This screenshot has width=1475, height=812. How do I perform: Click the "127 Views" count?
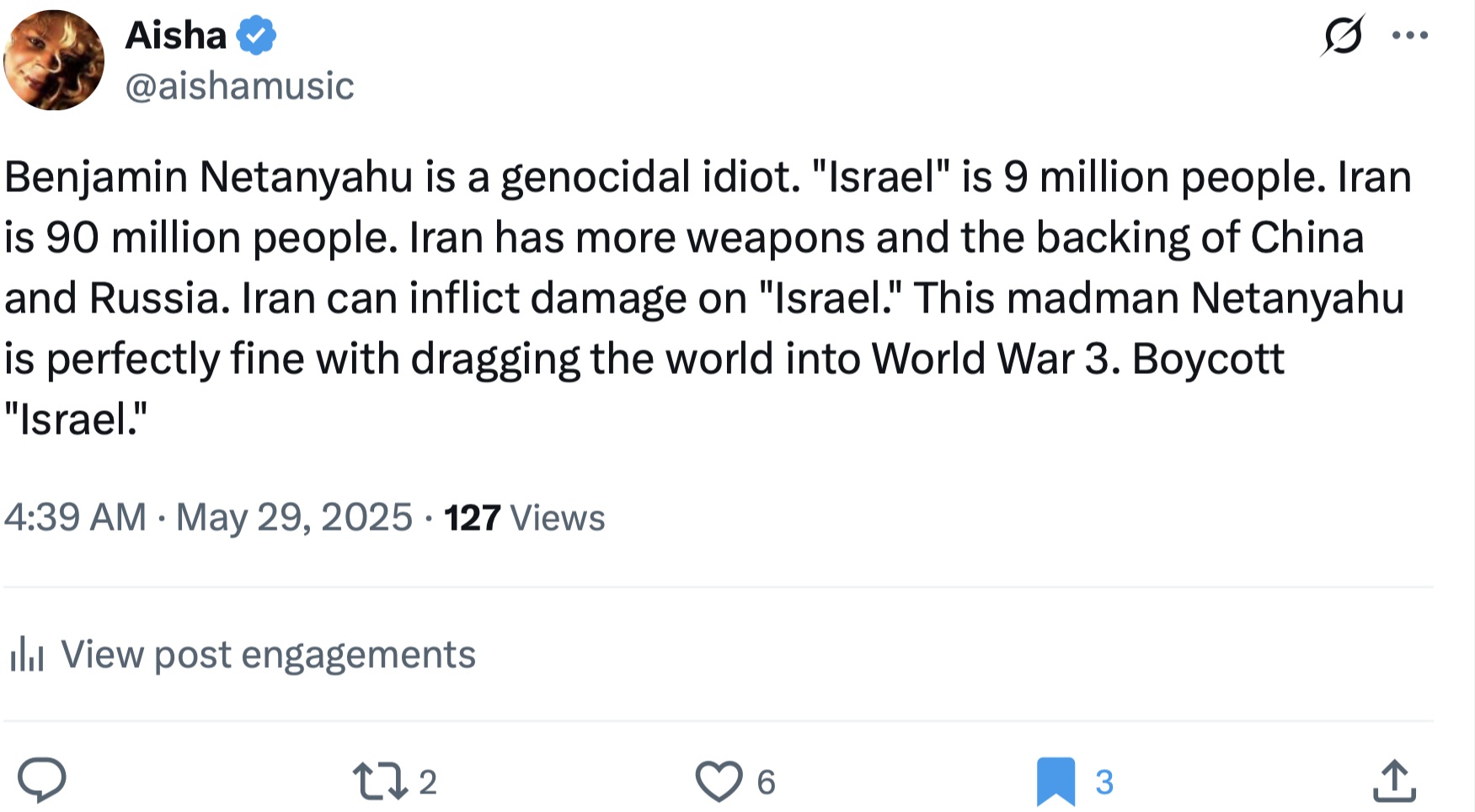[x=524, y=518]
